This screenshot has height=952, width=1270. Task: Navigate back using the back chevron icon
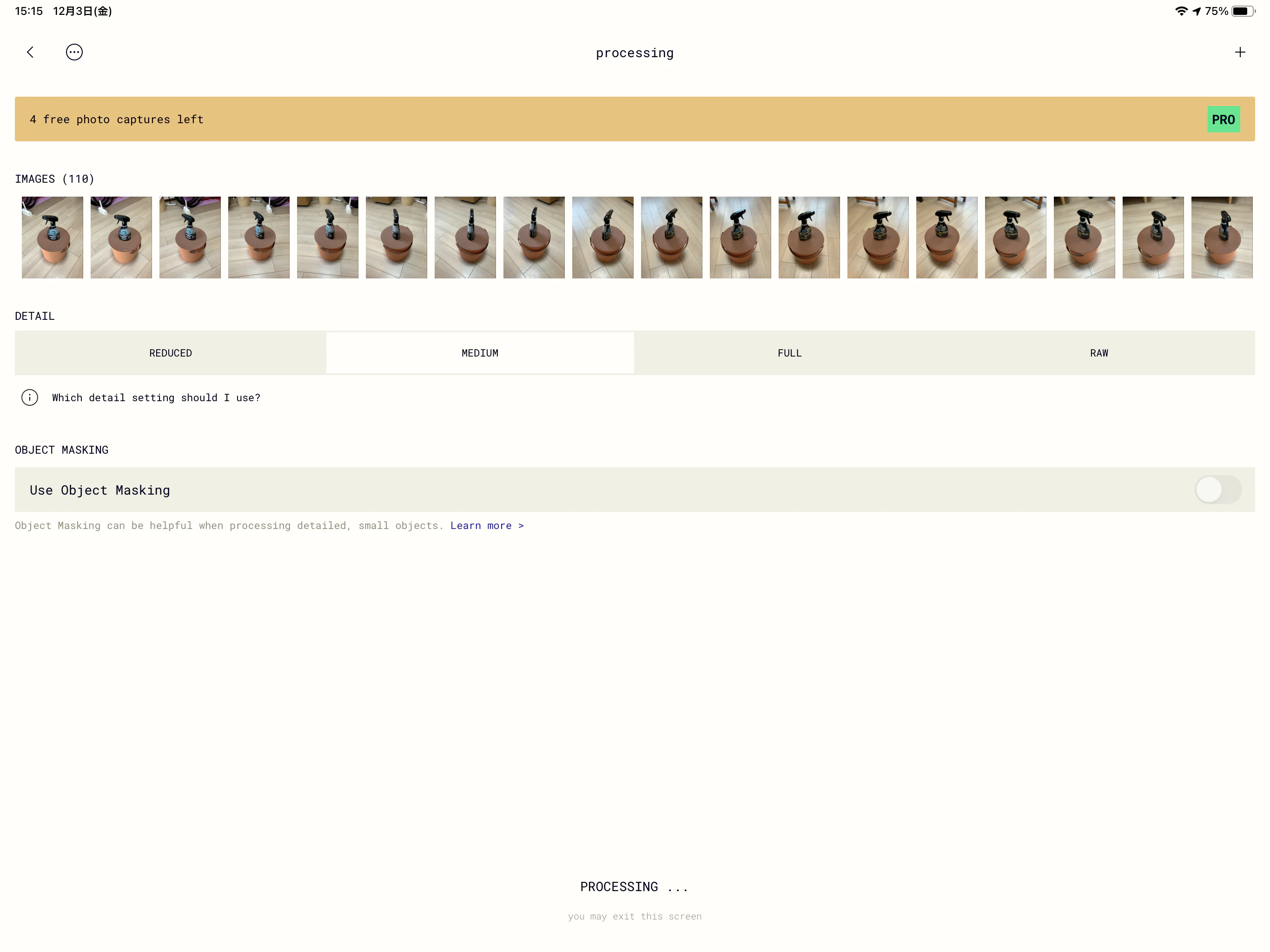(30, 52)
